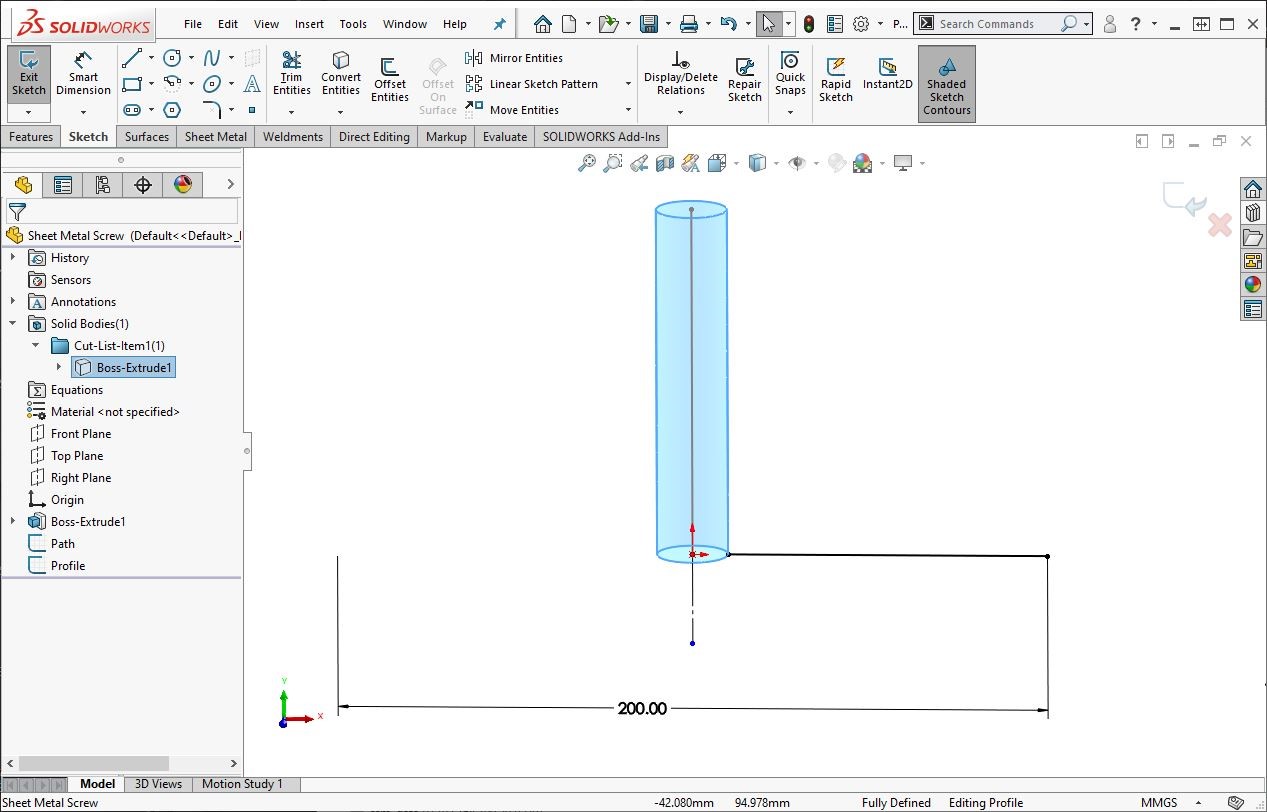The width and height of the screenshot is (1267, 812).
Task: Toggle Rapid Sketch mode
Action: [836, 78]
